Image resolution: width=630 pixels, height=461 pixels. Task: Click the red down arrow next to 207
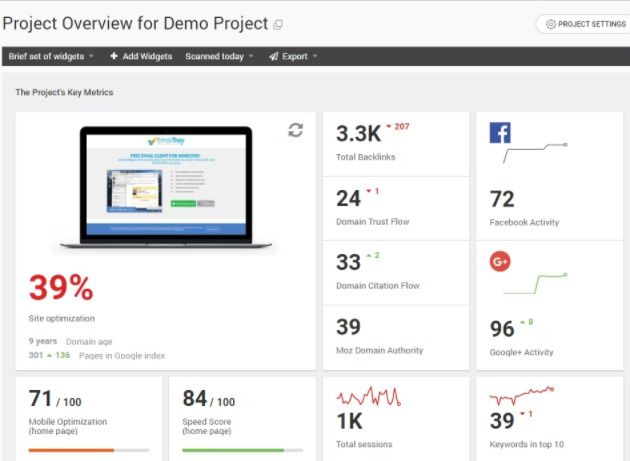tap(389, 126)
